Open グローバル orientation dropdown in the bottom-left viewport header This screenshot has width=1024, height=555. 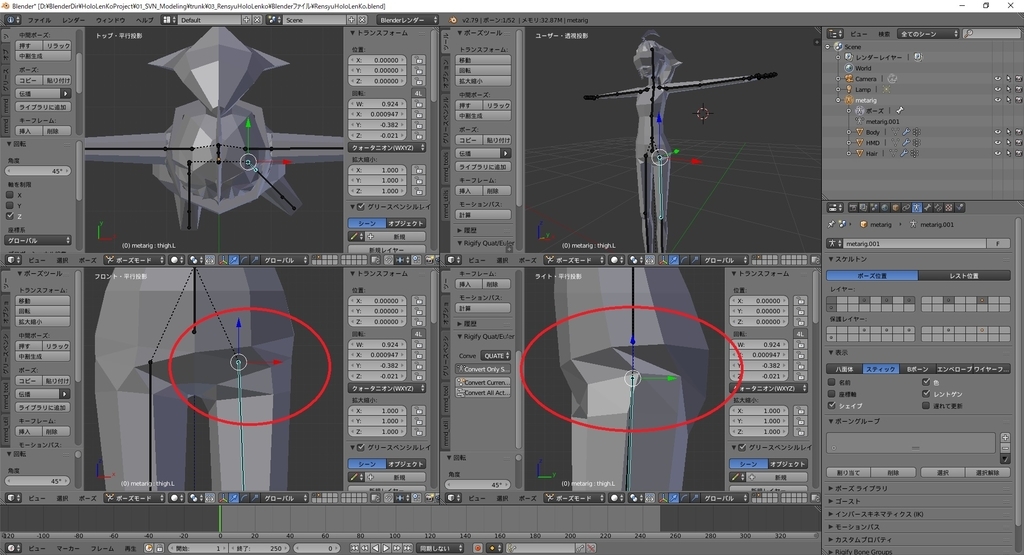tap(284, 498)
